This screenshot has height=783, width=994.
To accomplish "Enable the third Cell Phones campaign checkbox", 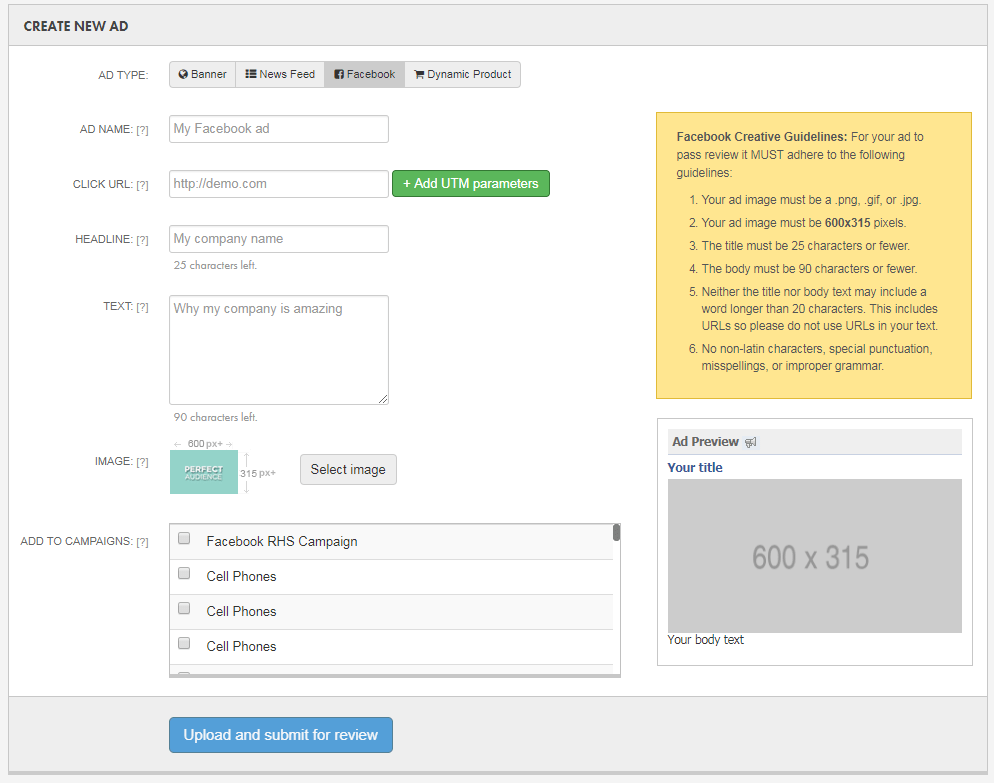I will [184, 644].
